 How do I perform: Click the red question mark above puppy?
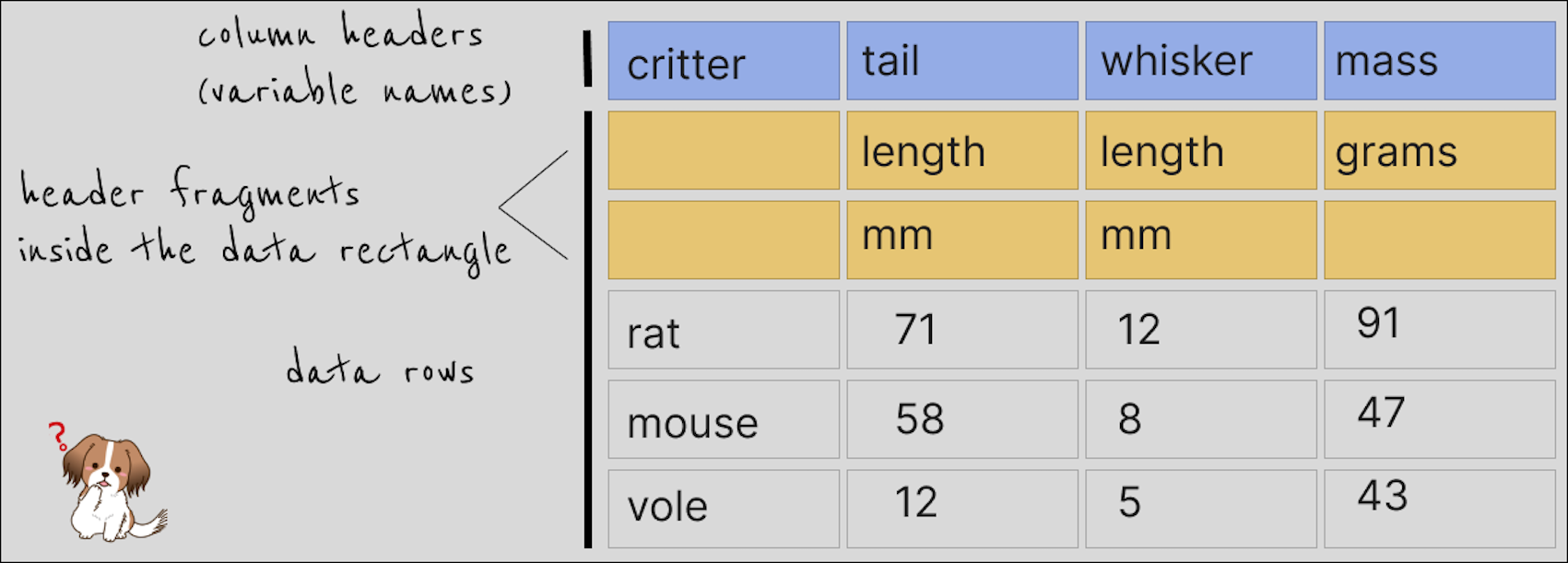tap(58, 435)
